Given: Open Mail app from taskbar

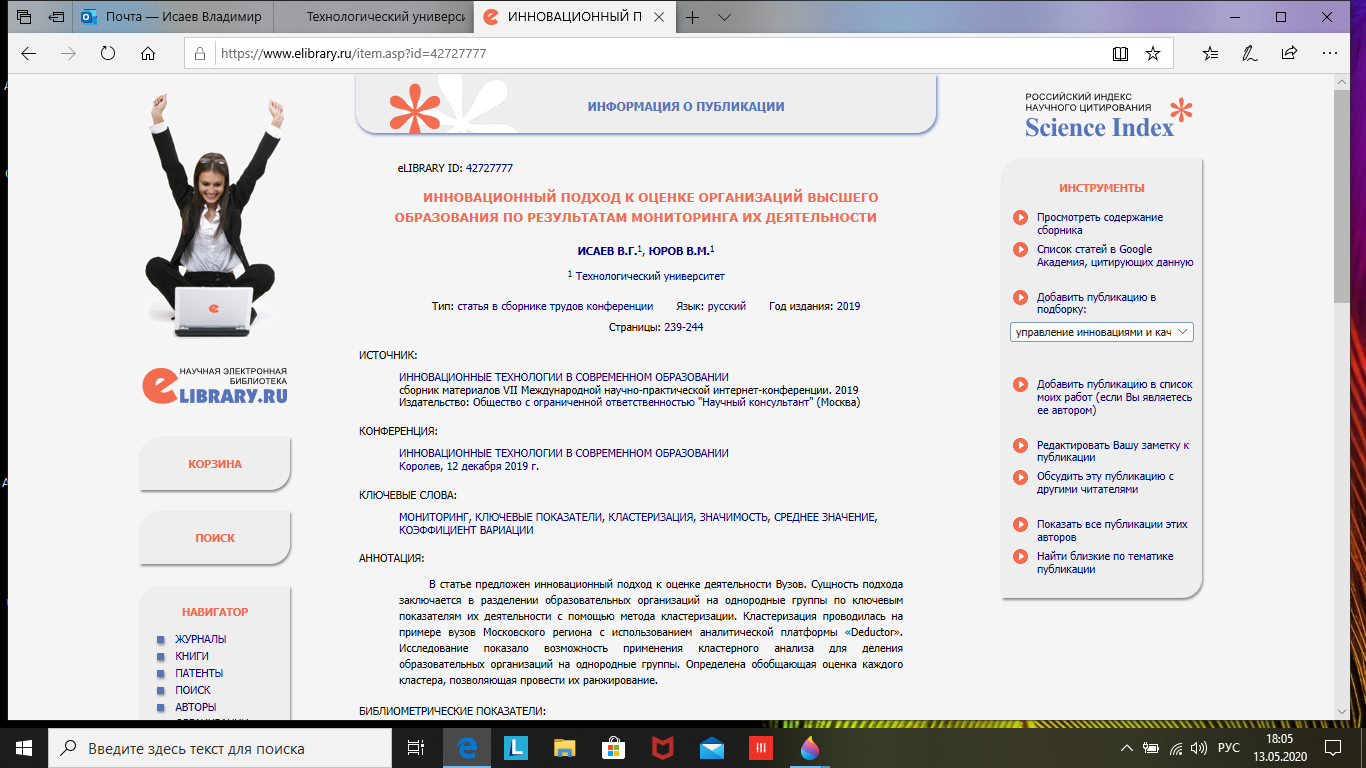Looking at the screenshot, I should 711,747.
